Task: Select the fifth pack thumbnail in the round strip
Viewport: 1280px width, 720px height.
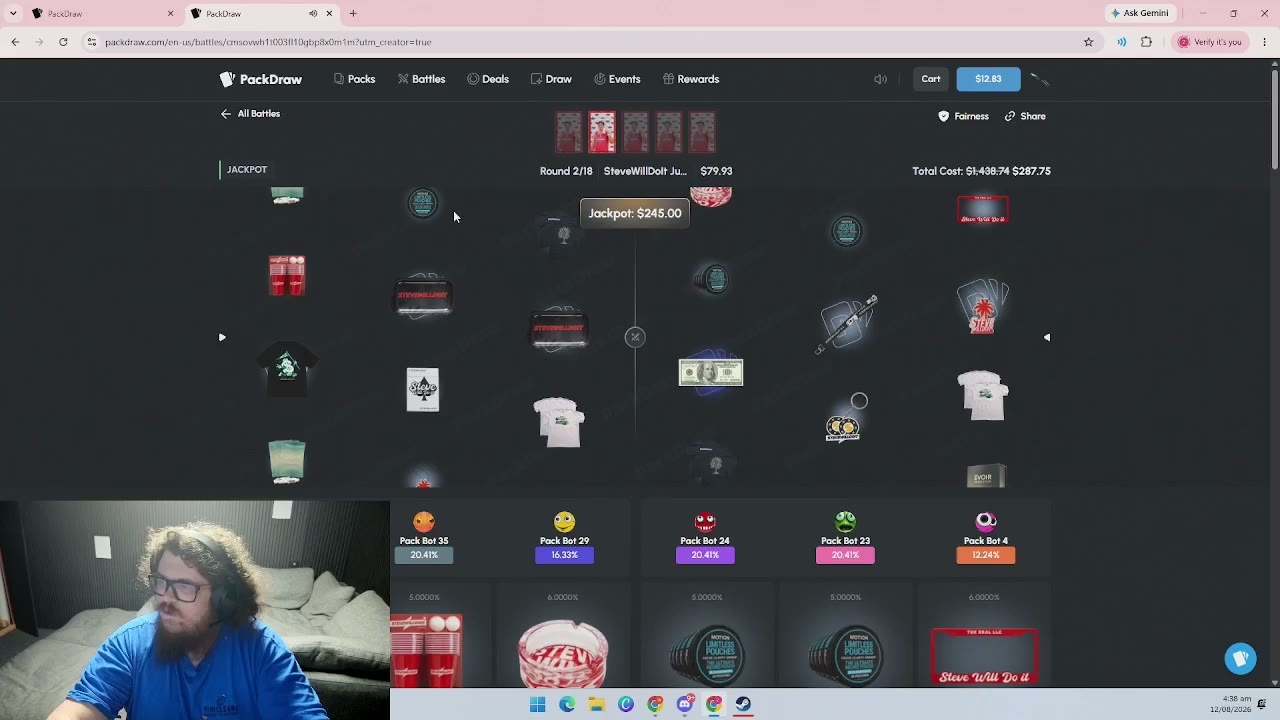Action: click(702, 132)
